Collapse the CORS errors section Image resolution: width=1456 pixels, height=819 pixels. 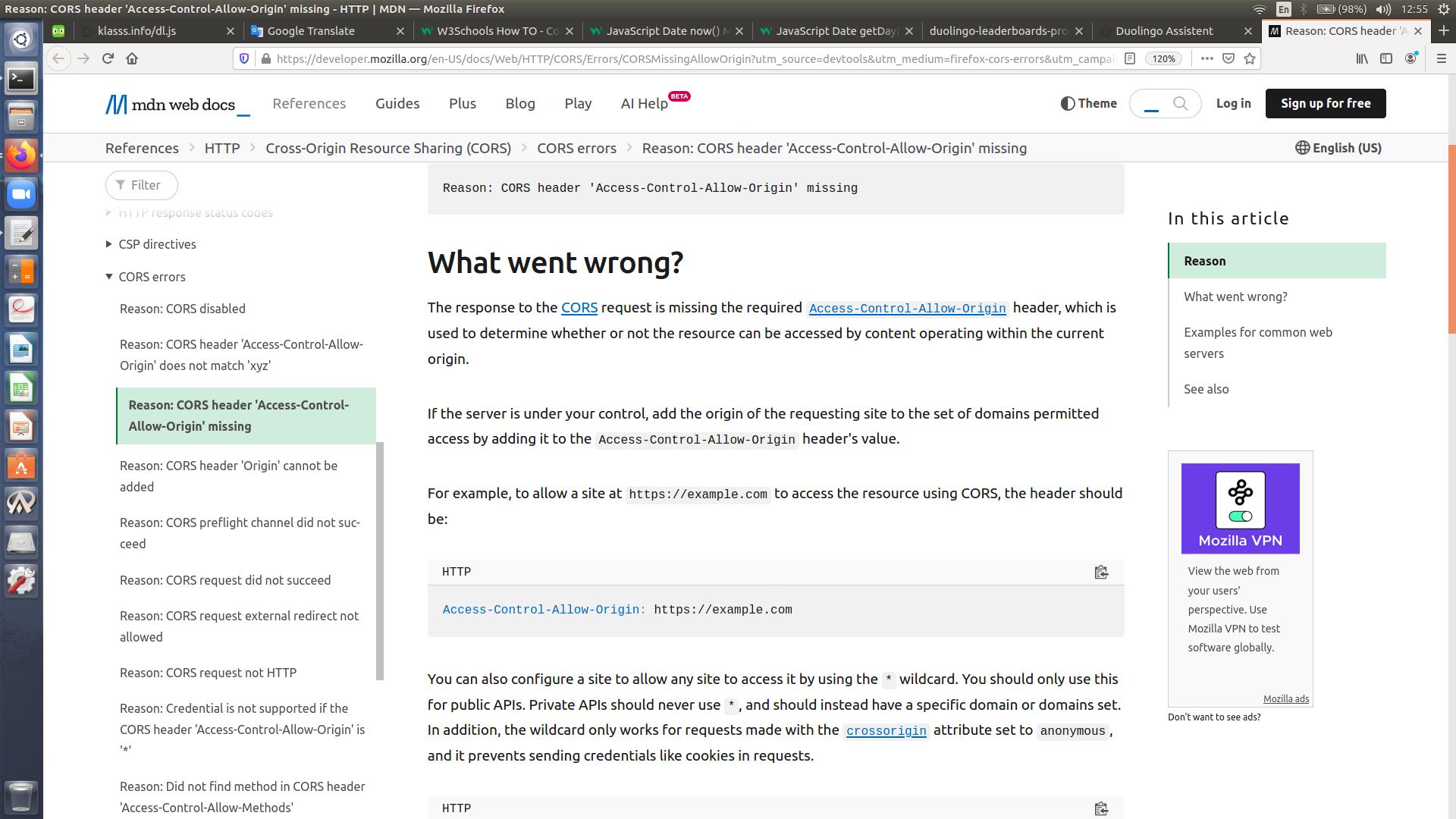(152, 277)
